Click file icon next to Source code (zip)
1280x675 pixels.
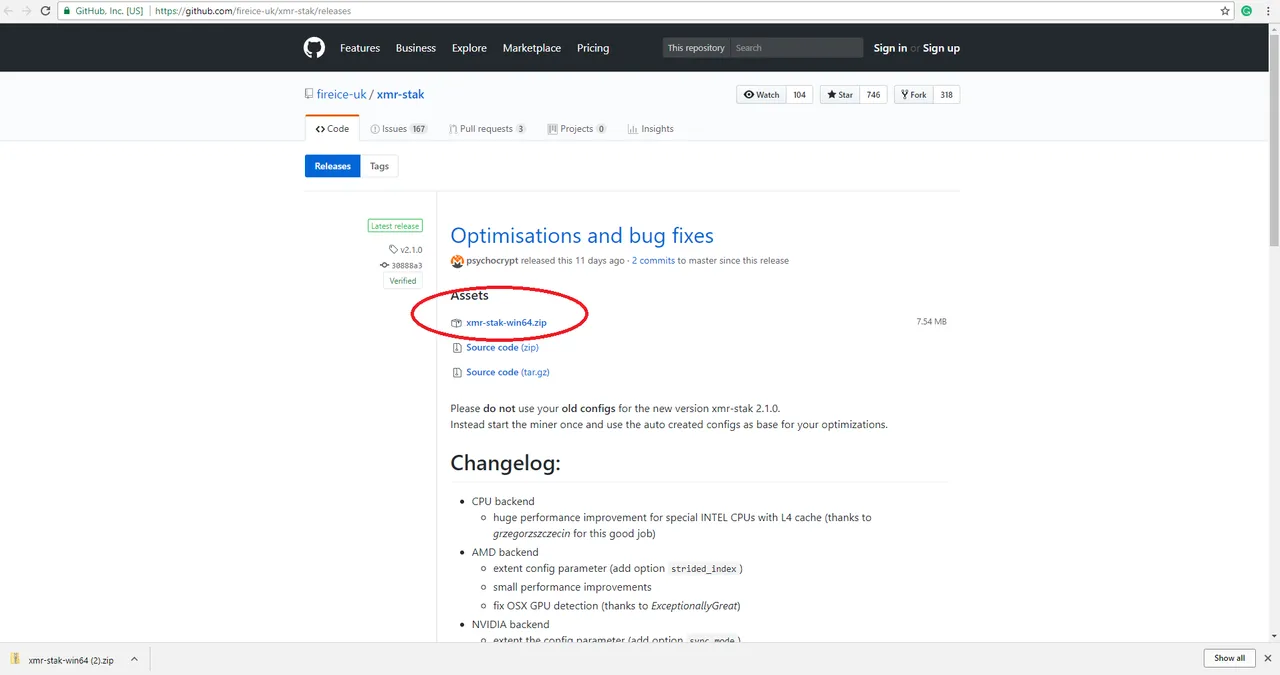coord(457,348)
